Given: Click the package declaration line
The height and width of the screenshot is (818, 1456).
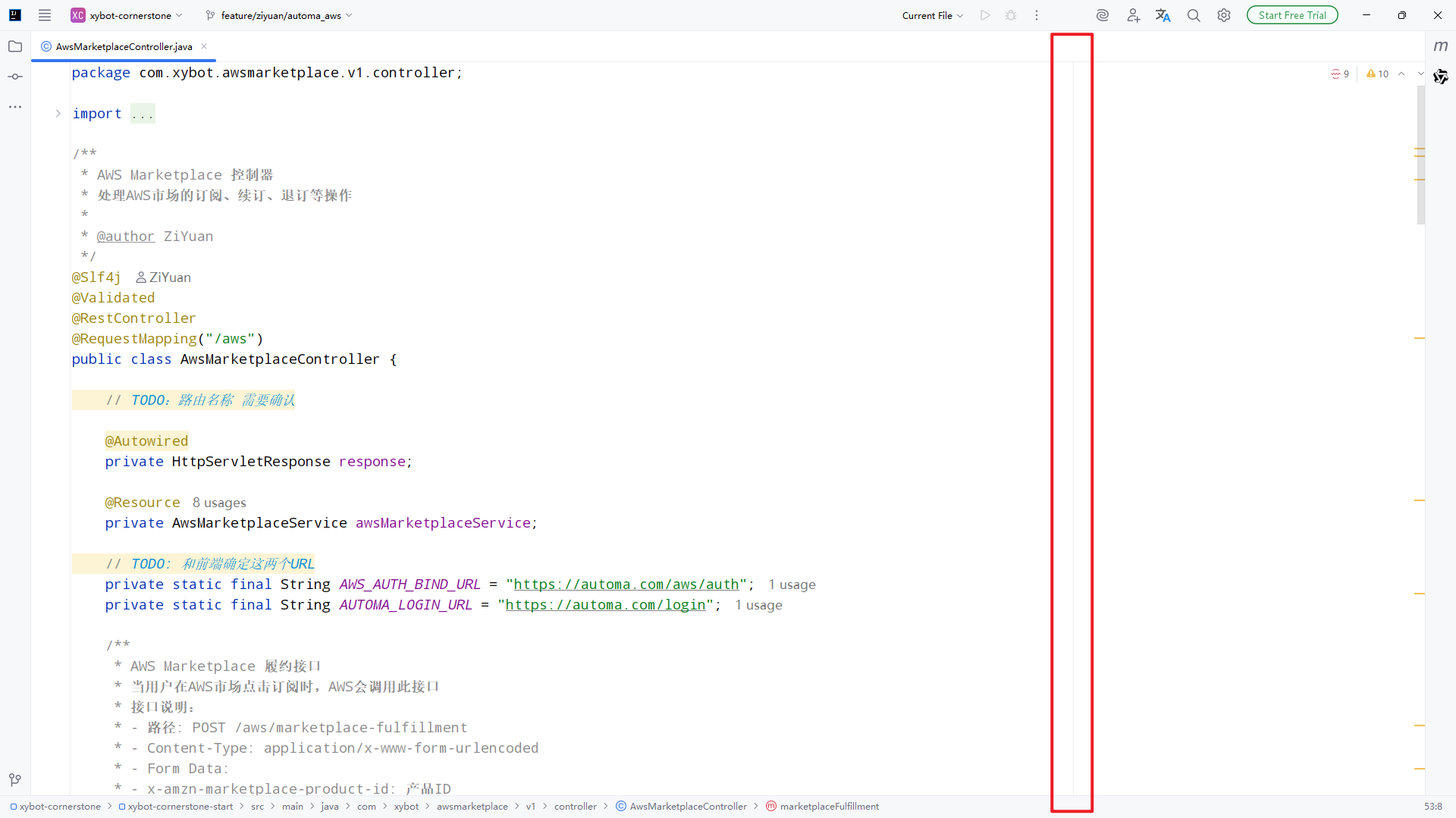Looking at the screenshot, I should (x=267, y=73).
